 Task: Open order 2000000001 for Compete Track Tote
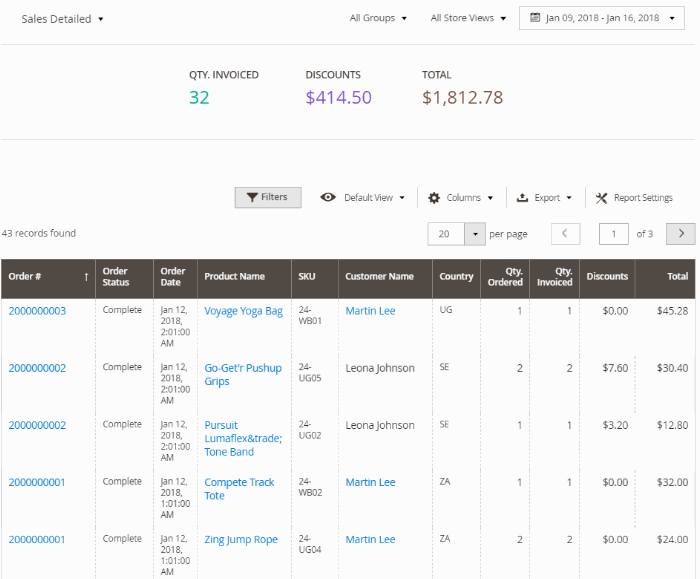(37, 483)
